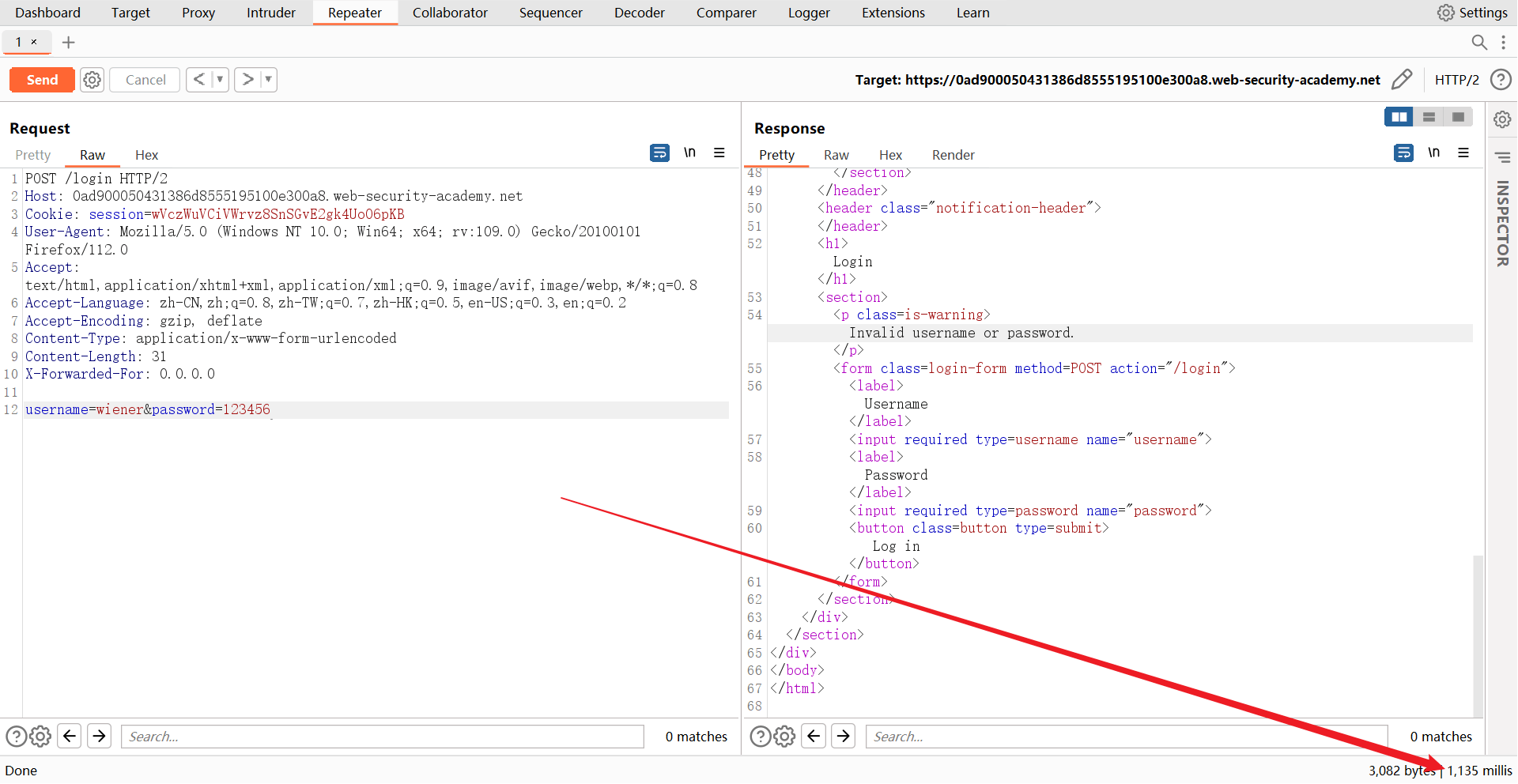1518x784 pixels.
Task: Open Settings in the top right
Action: [1472, 13]
